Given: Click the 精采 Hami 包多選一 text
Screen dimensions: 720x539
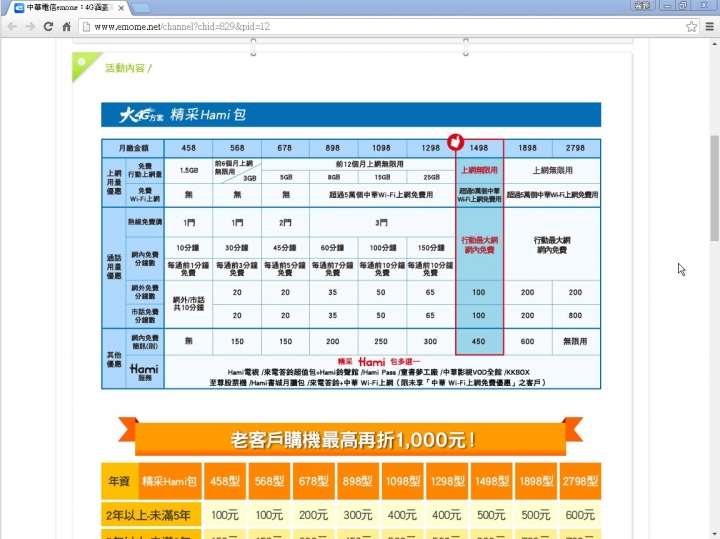Looking at the screenshot, I should click(379, 362).
